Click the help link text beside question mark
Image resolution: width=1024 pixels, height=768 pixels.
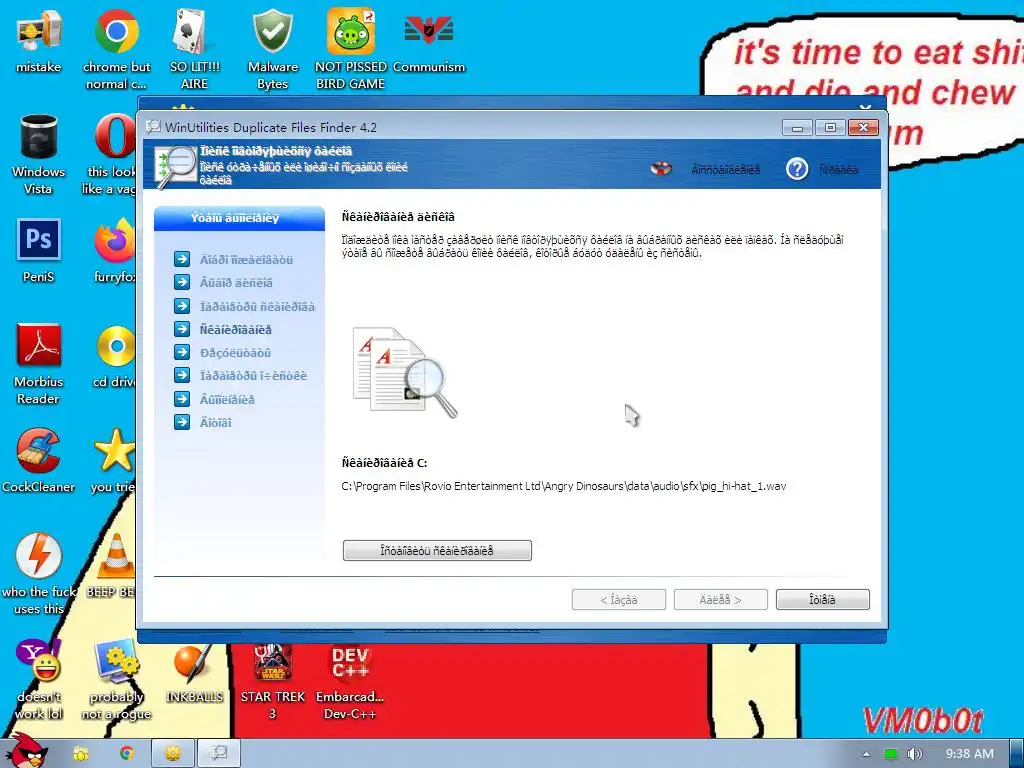pyautogui.click(x=839, y=170)
